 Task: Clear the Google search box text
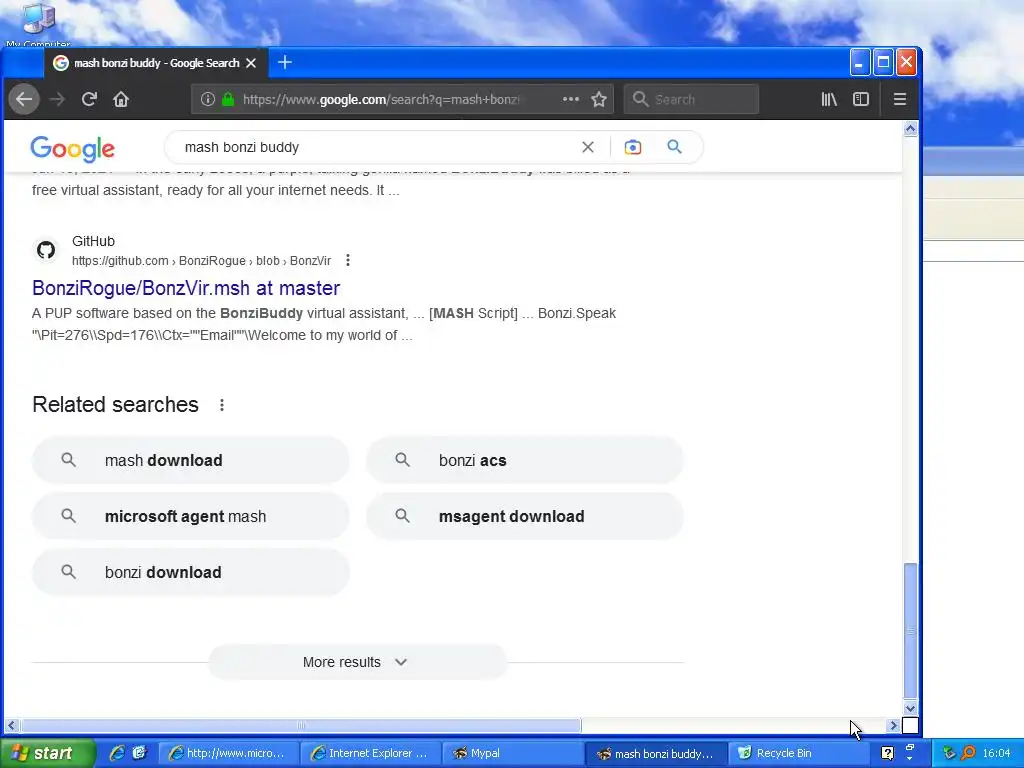(x=588, y=147)
